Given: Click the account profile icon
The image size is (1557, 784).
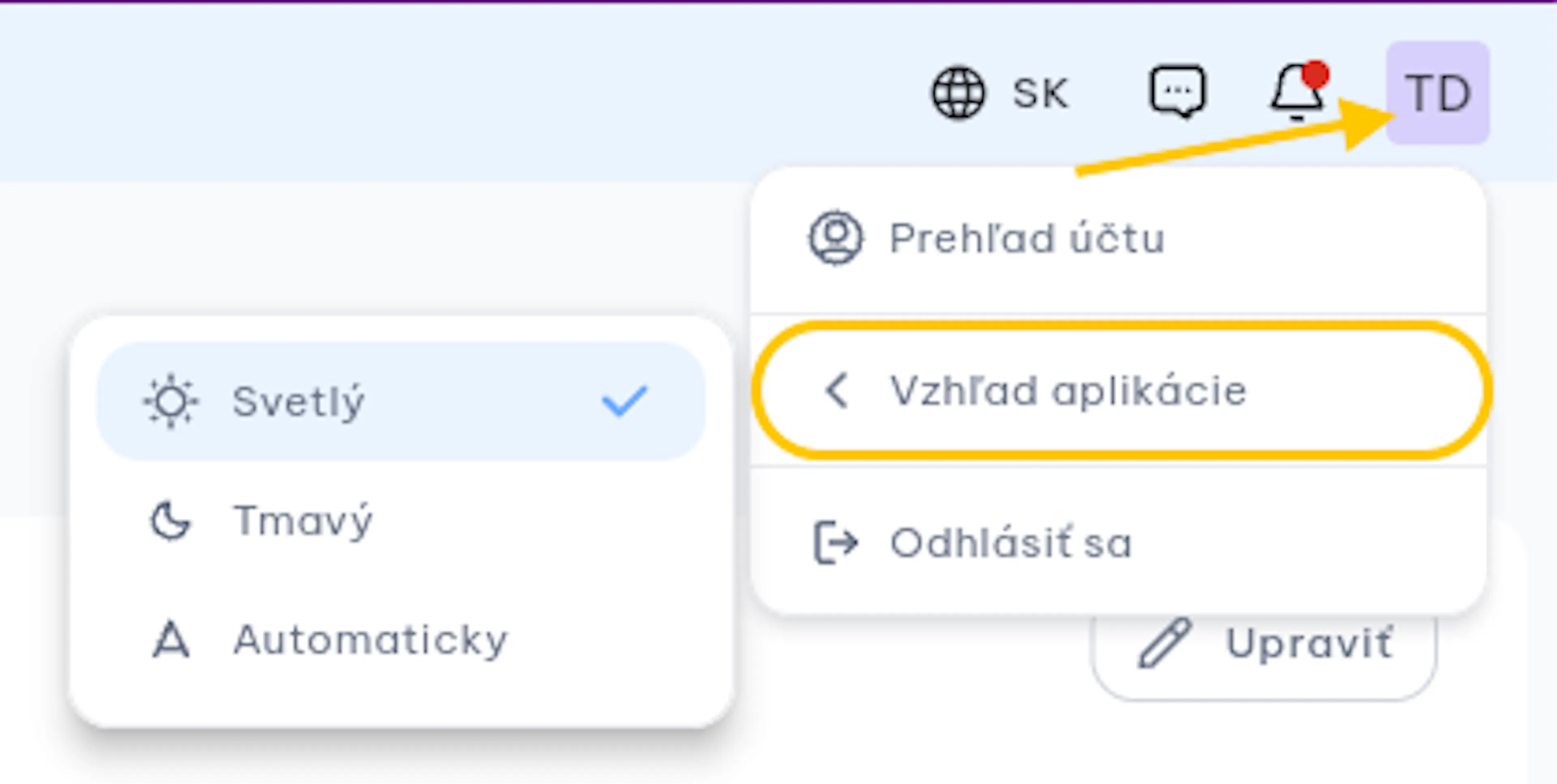Looking at the screenshot, I should pos(836,238).
